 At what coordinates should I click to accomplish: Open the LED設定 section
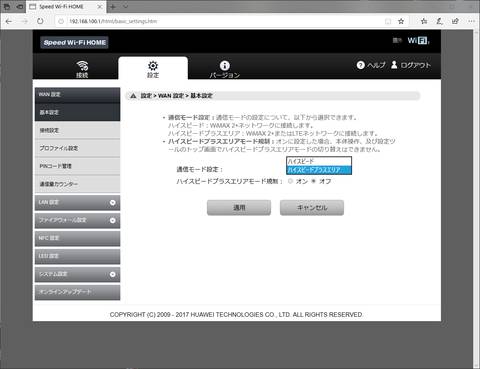[77, 256]
